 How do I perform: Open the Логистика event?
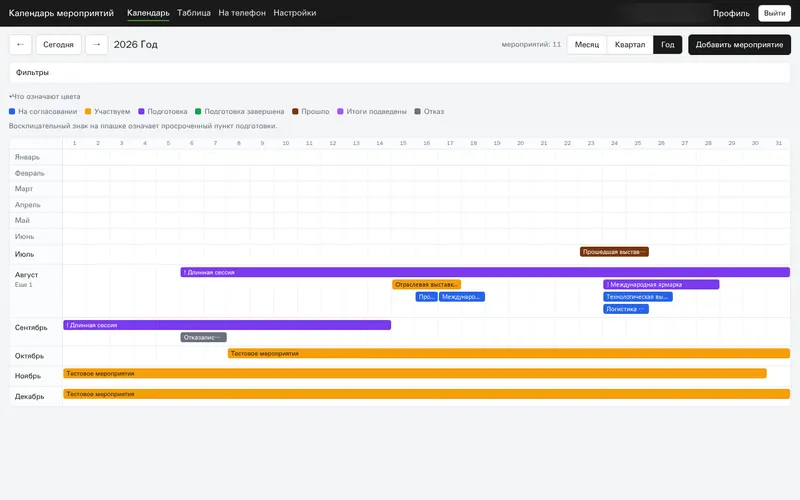pos(626,309)
